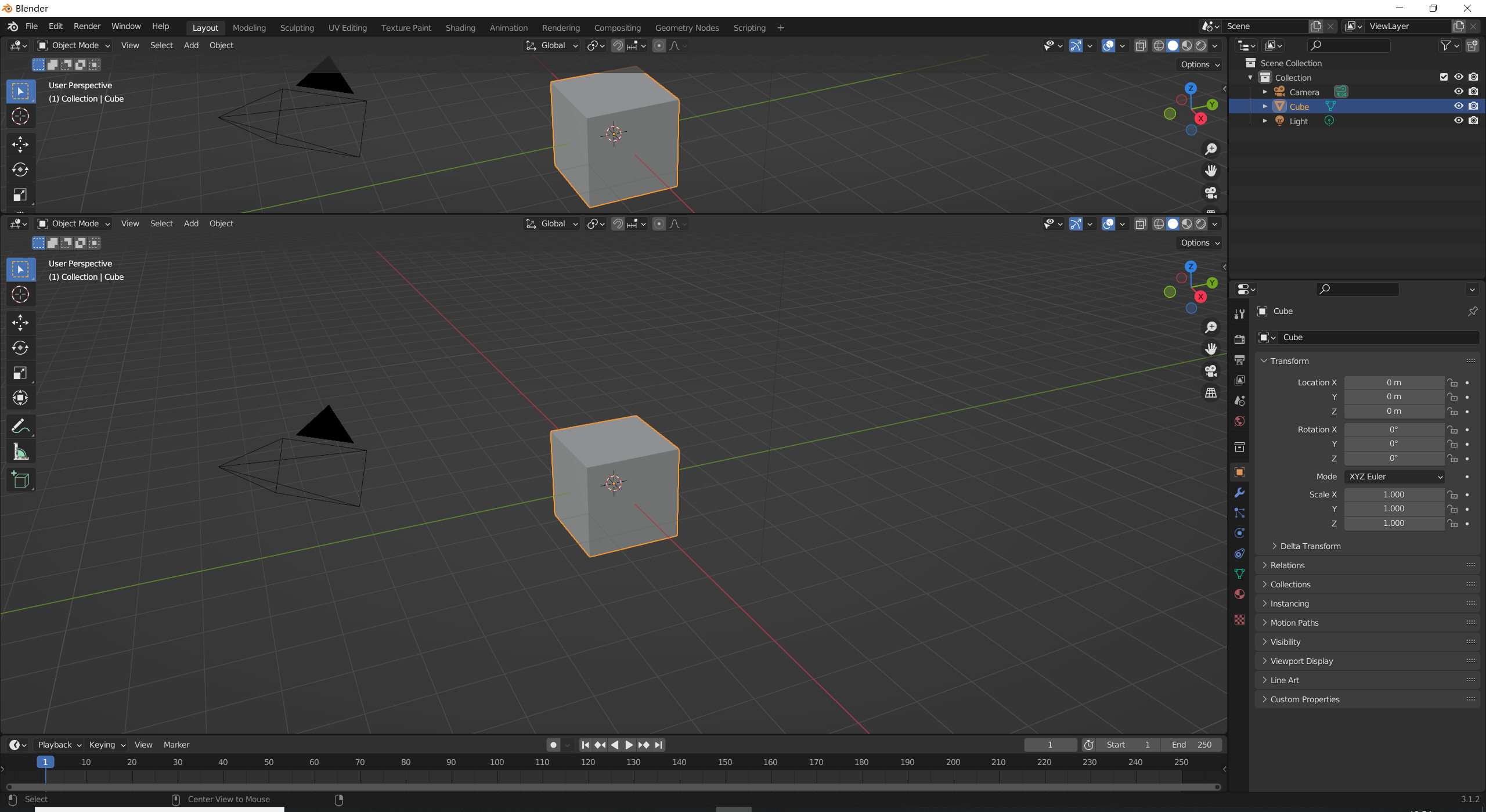Open the rotation Mode XYZ Euler dropdown
The height and width of the screenshot is (812, 1486).
point(1394,477)
